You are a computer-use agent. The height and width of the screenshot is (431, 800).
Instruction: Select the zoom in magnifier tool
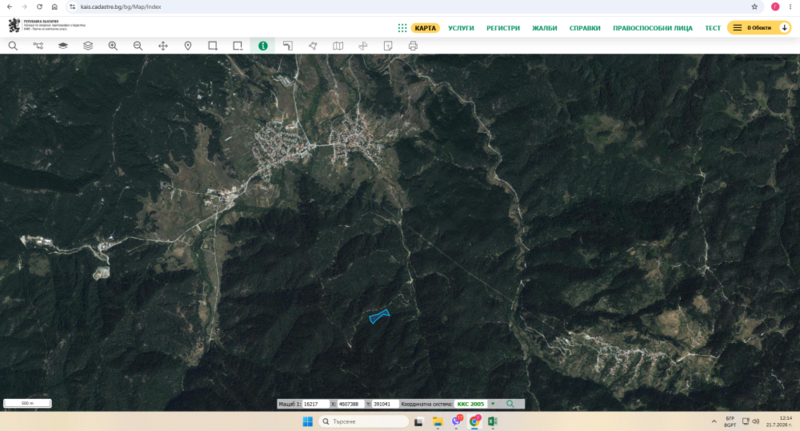click(113, 46)
